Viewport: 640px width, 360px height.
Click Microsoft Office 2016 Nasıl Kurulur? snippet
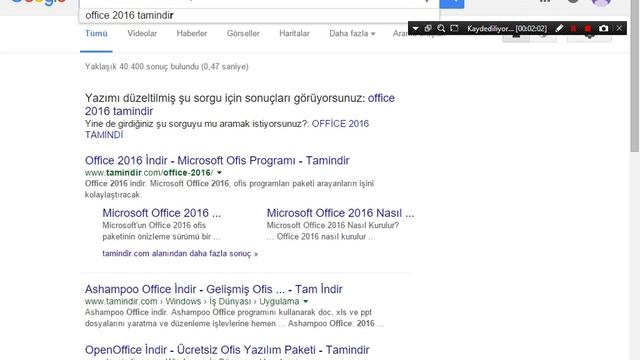pos(333,231)
